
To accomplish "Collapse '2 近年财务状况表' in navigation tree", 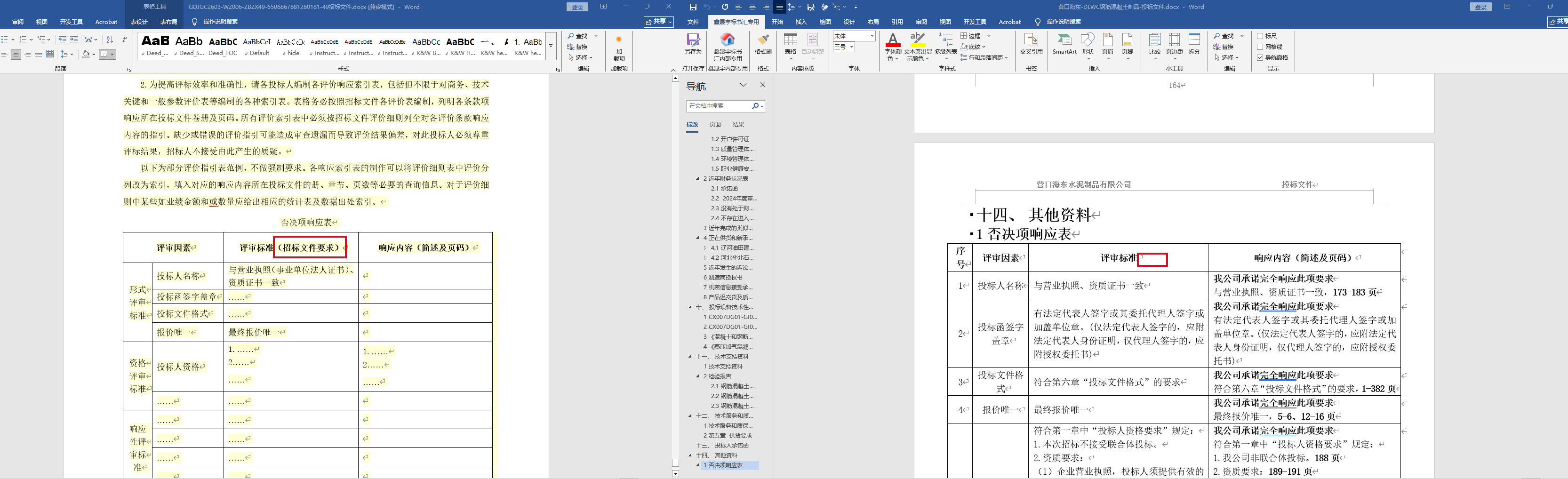I will pyautogui.click(x=698, y=179).
